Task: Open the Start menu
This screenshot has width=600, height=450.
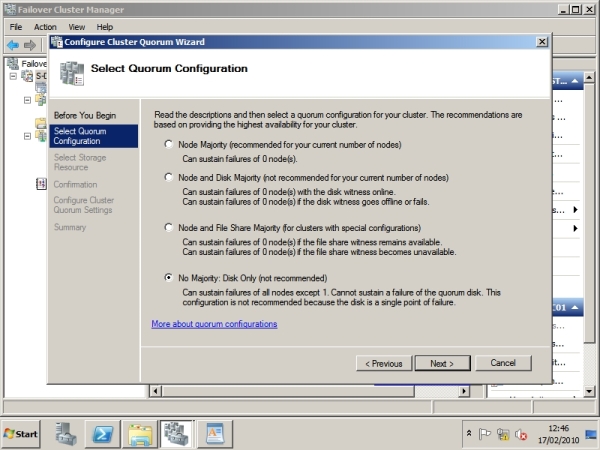Action: click(x=21, y=434)
